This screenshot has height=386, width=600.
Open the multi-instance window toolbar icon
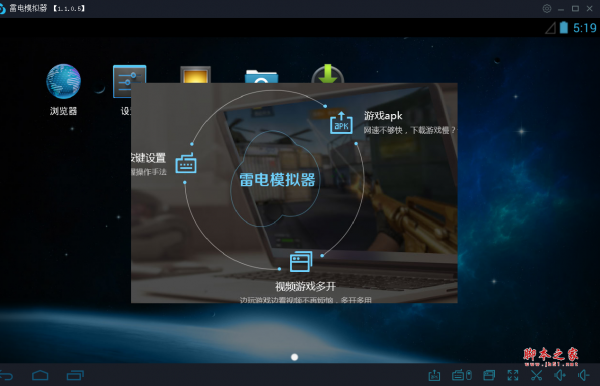489,375
